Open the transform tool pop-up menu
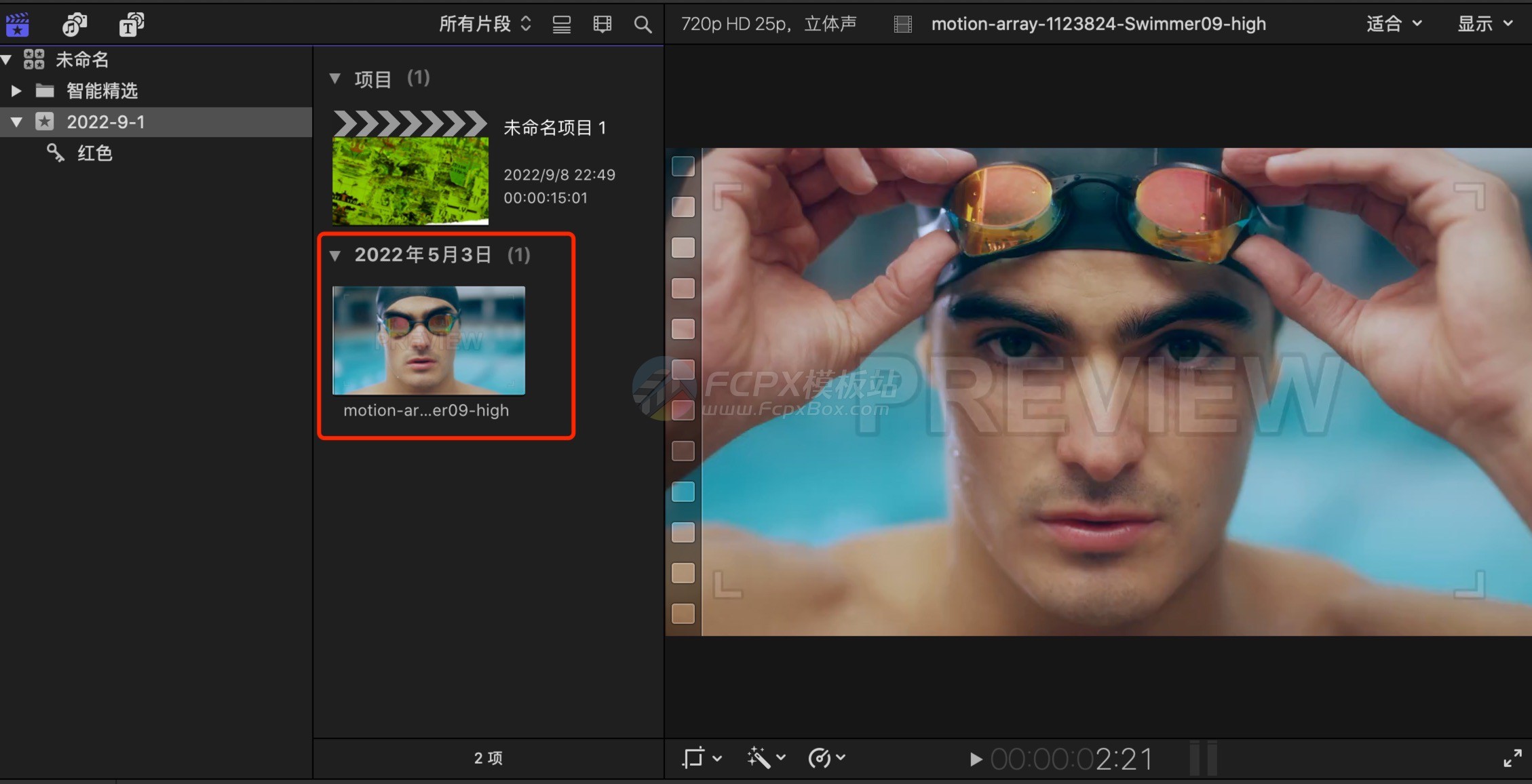Screen dimensions: 1532x784 pos(701,758)
